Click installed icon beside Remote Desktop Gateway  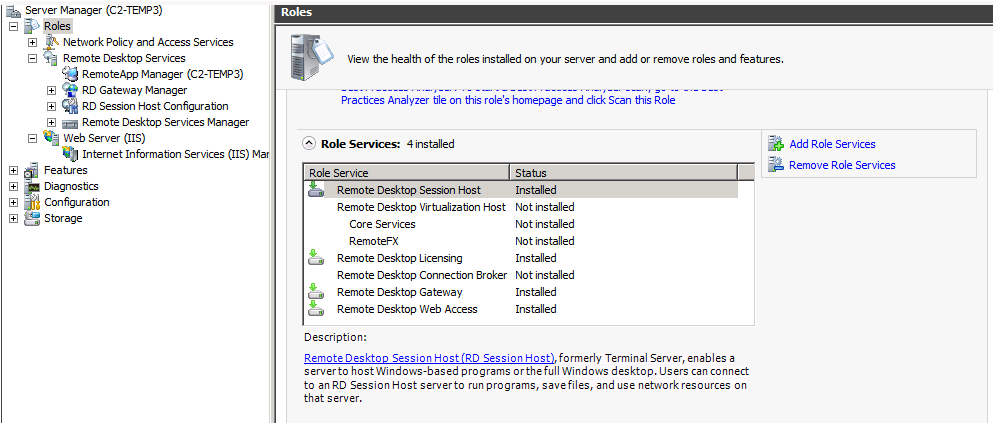click(x=316, y=292)
